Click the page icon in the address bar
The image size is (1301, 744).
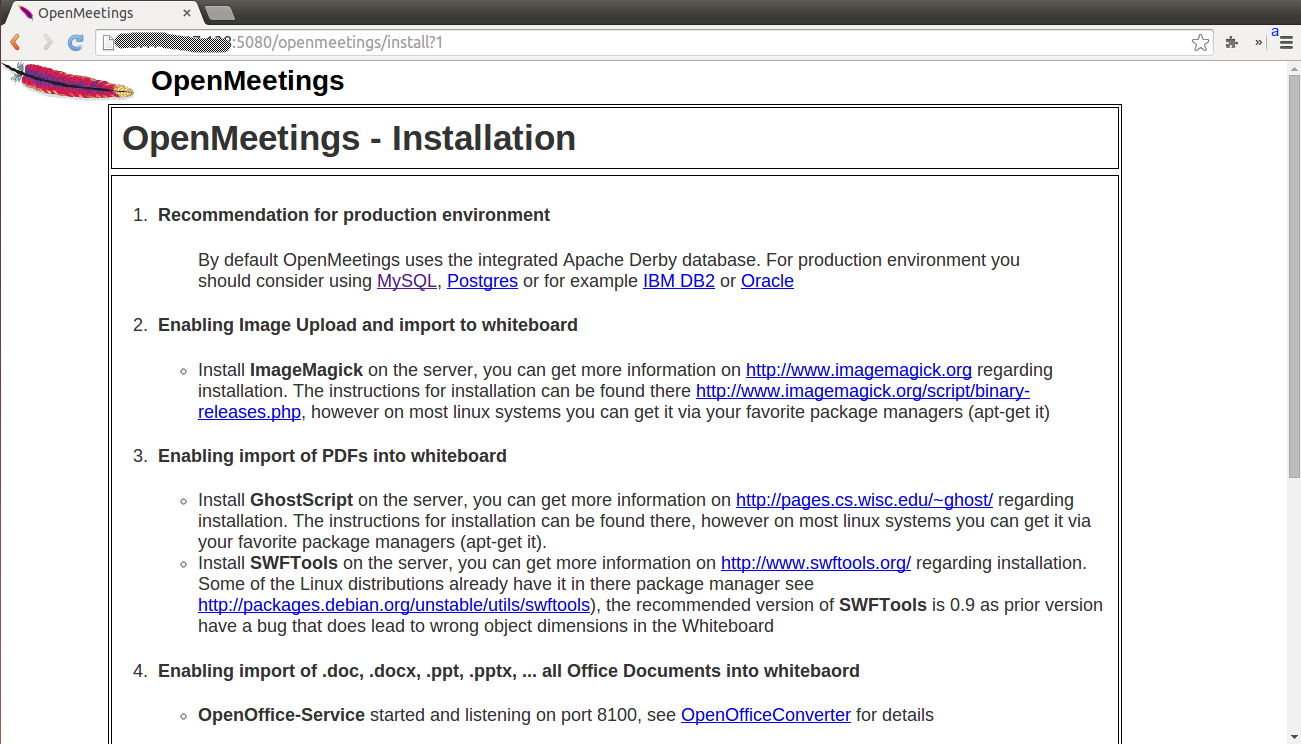(107, 42)
